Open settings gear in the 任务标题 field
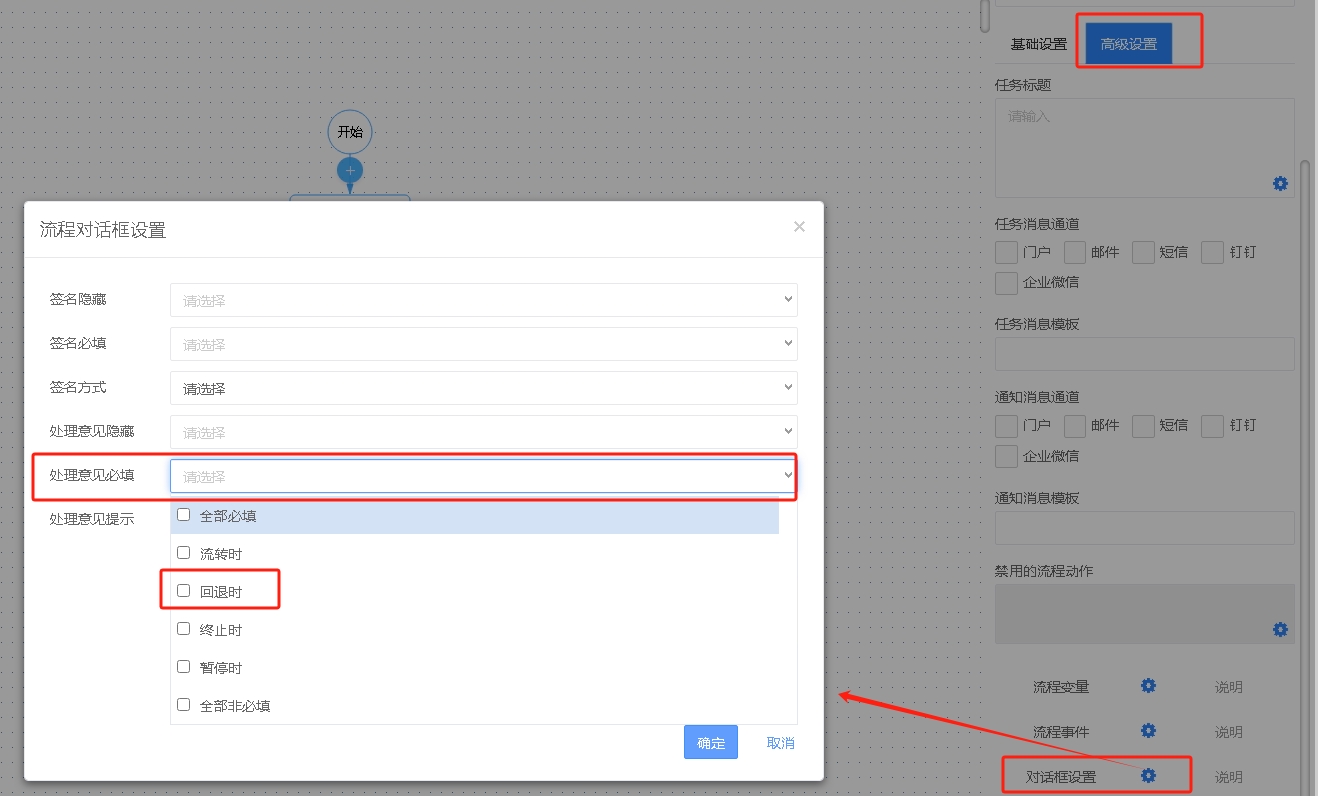The height and width of the screenshot is (796, 1318). (x=1280, y=184)
